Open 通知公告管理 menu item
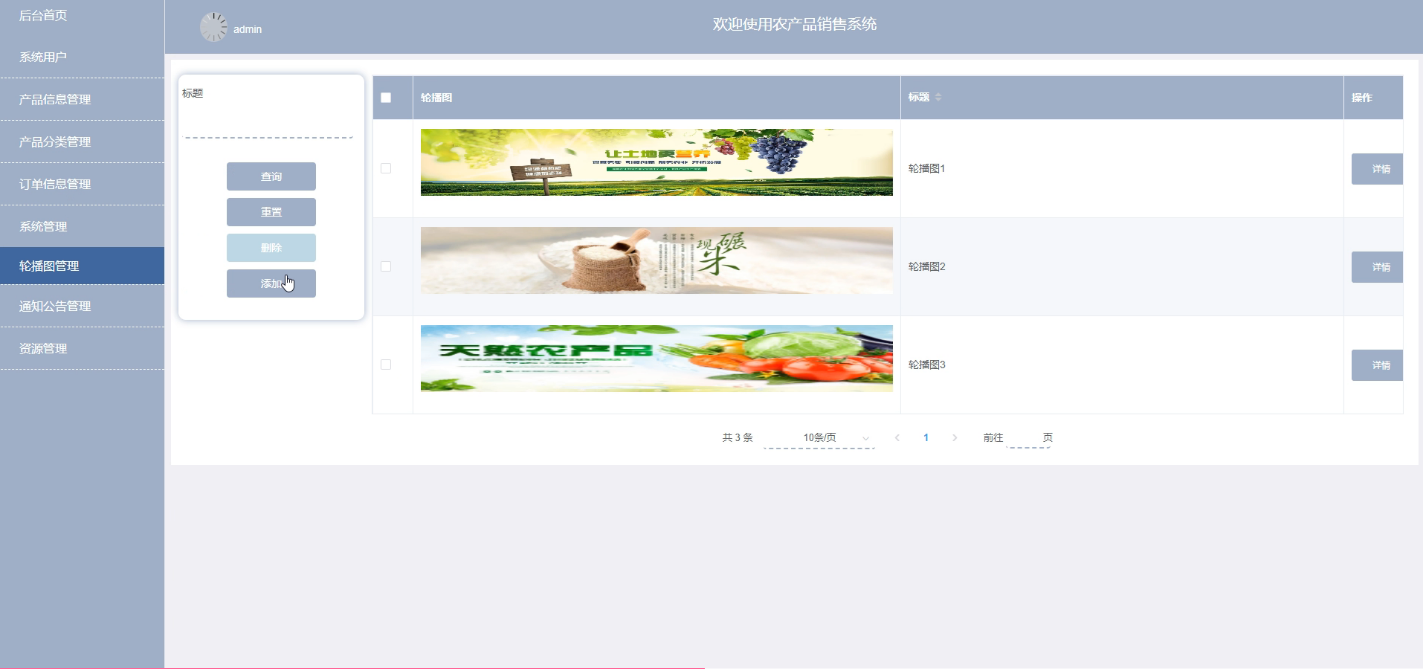Viewport: 1423px width, 669px height. pos(82,306)
